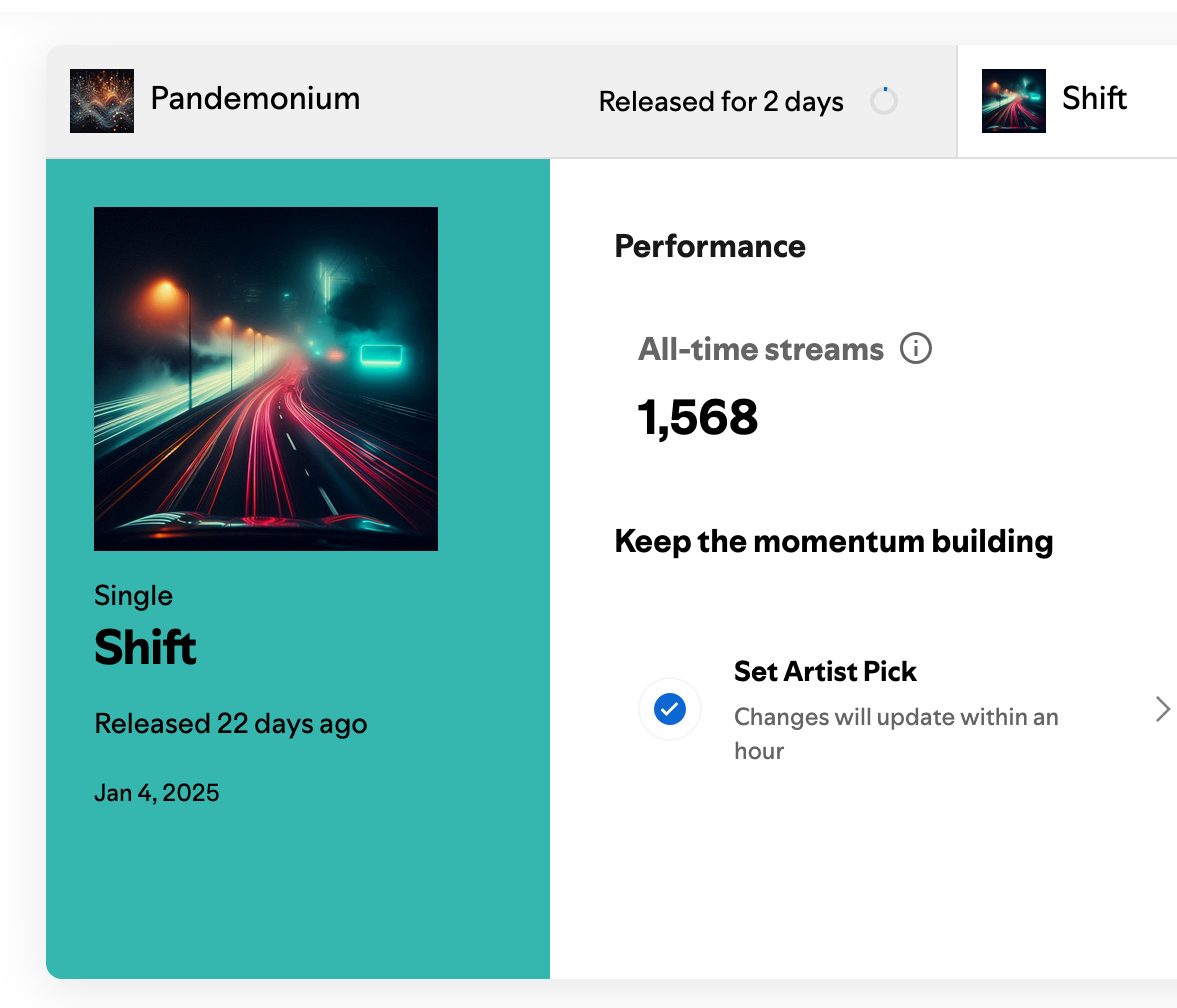The width and height of the screenshot is (1177, 1008).
Task: Click the small Shift cover in tab bar
Action: point(1014,101)
